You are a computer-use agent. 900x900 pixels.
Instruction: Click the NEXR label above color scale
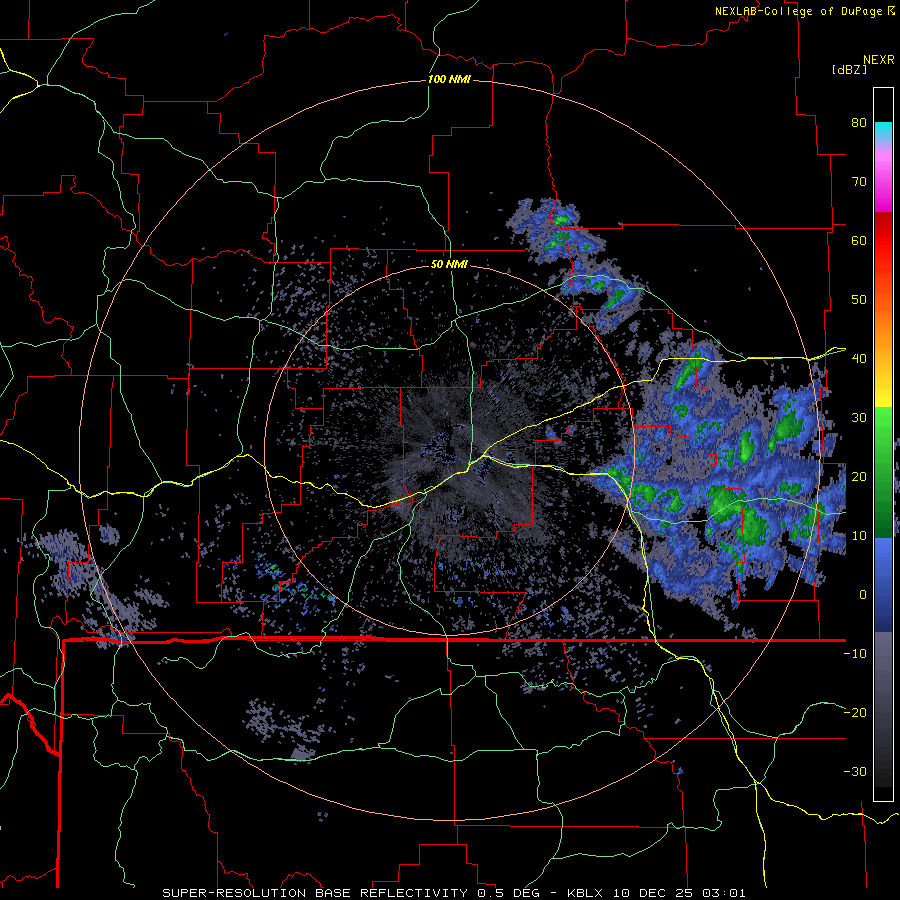[x=878, y=60]
